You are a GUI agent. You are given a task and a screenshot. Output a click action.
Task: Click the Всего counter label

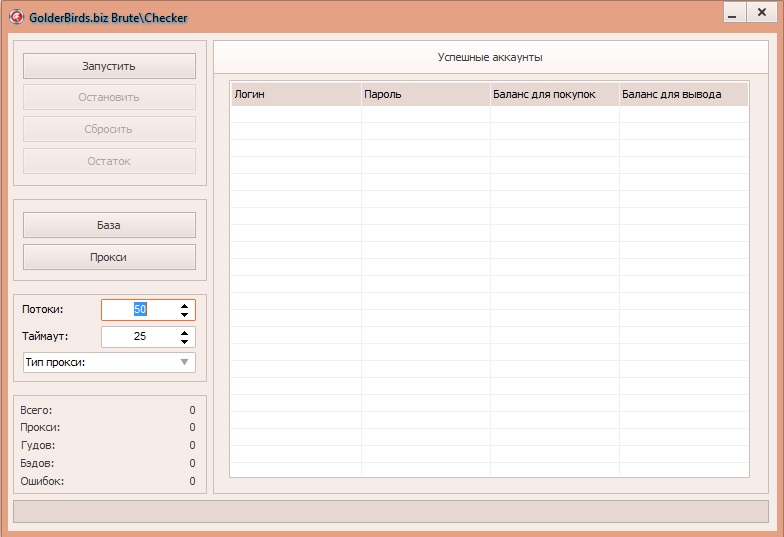[36, 410]
